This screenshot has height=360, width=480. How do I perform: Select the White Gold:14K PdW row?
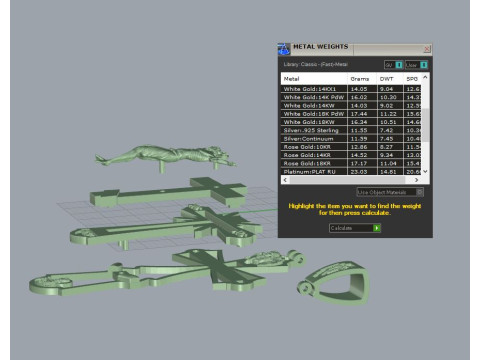coord(351,97)
